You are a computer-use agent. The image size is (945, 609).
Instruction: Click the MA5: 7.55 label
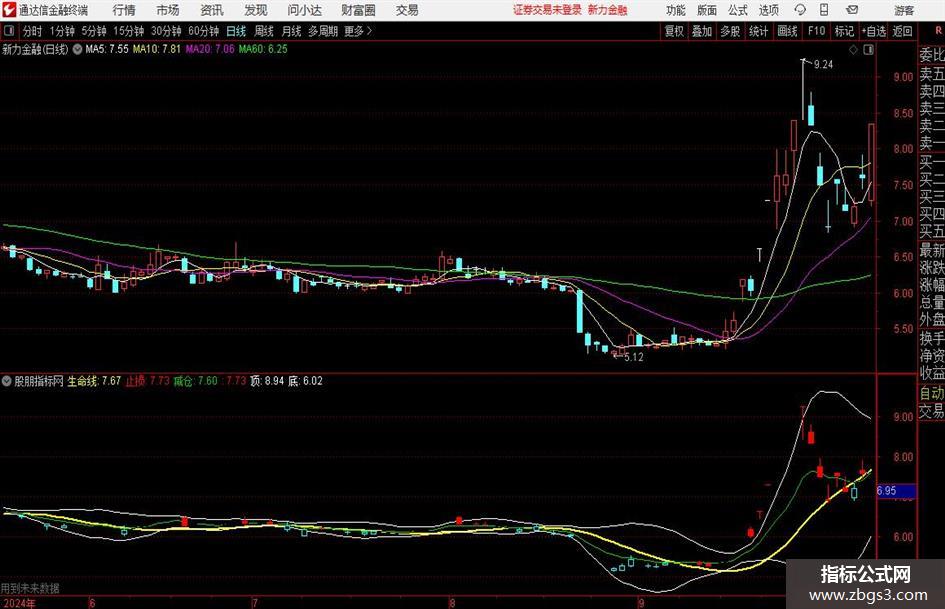tap(107, 49)
